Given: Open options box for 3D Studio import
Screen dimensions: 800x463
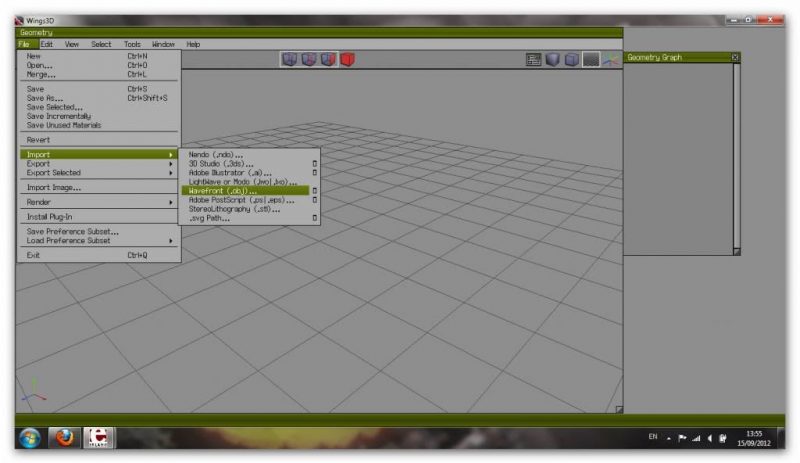Looking at the screenshot, I should point(314,163).
